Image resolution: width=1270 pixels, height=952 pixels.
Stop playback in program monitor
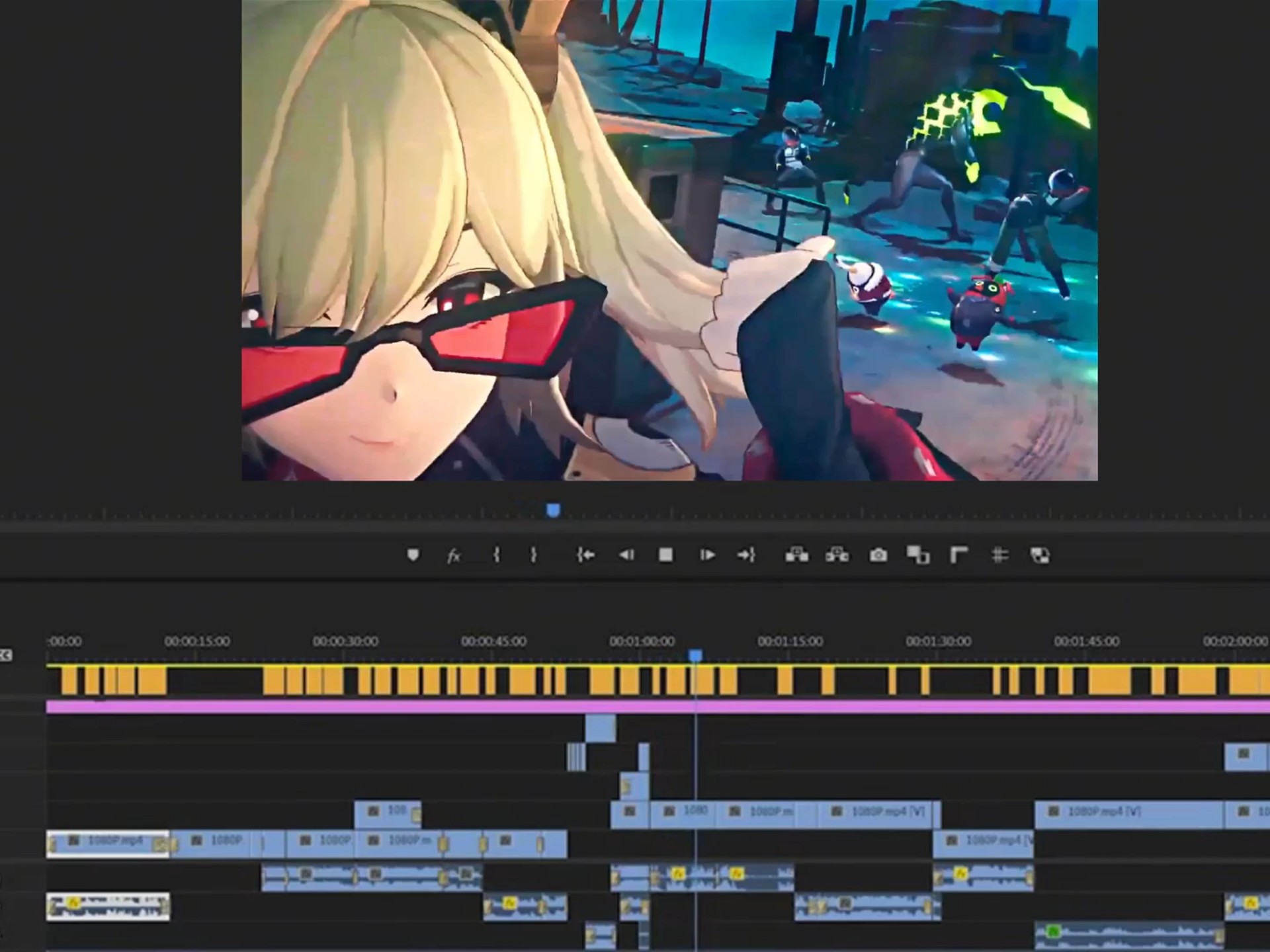click(666, 555)
